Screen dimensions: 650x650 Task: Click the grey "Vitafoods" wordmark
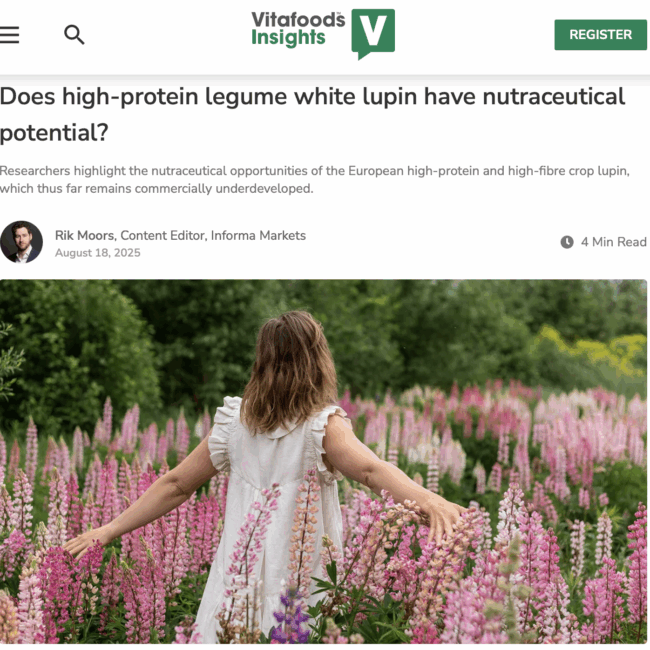298,19
